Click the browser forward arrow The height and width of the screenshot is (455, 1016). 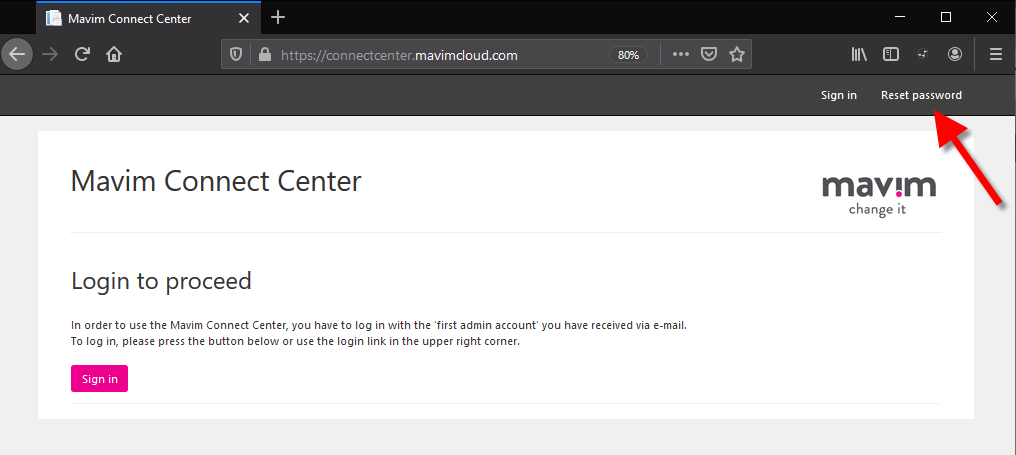(50, 54)
